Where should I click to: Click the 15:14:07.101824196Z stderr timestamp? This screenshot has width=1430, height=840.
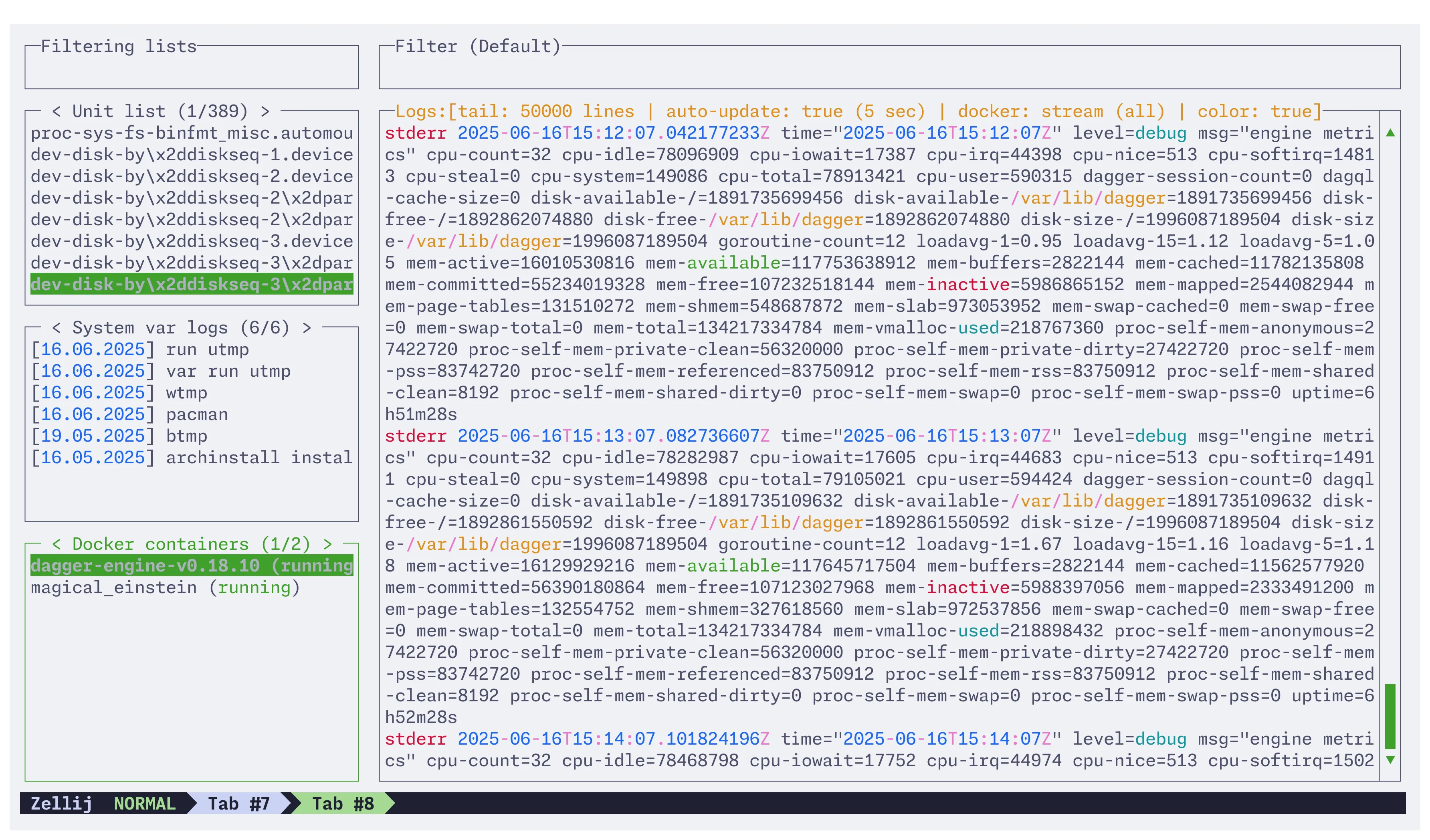pos(614,739)
